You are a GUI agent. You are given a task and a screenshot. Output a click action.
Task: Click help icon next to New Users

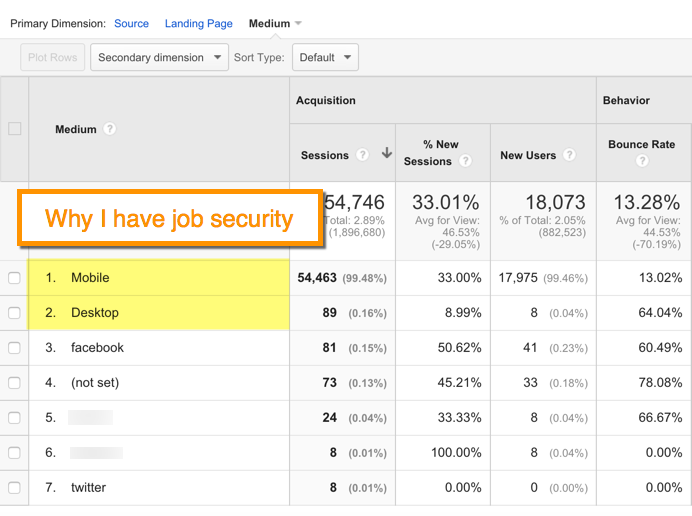569,155
